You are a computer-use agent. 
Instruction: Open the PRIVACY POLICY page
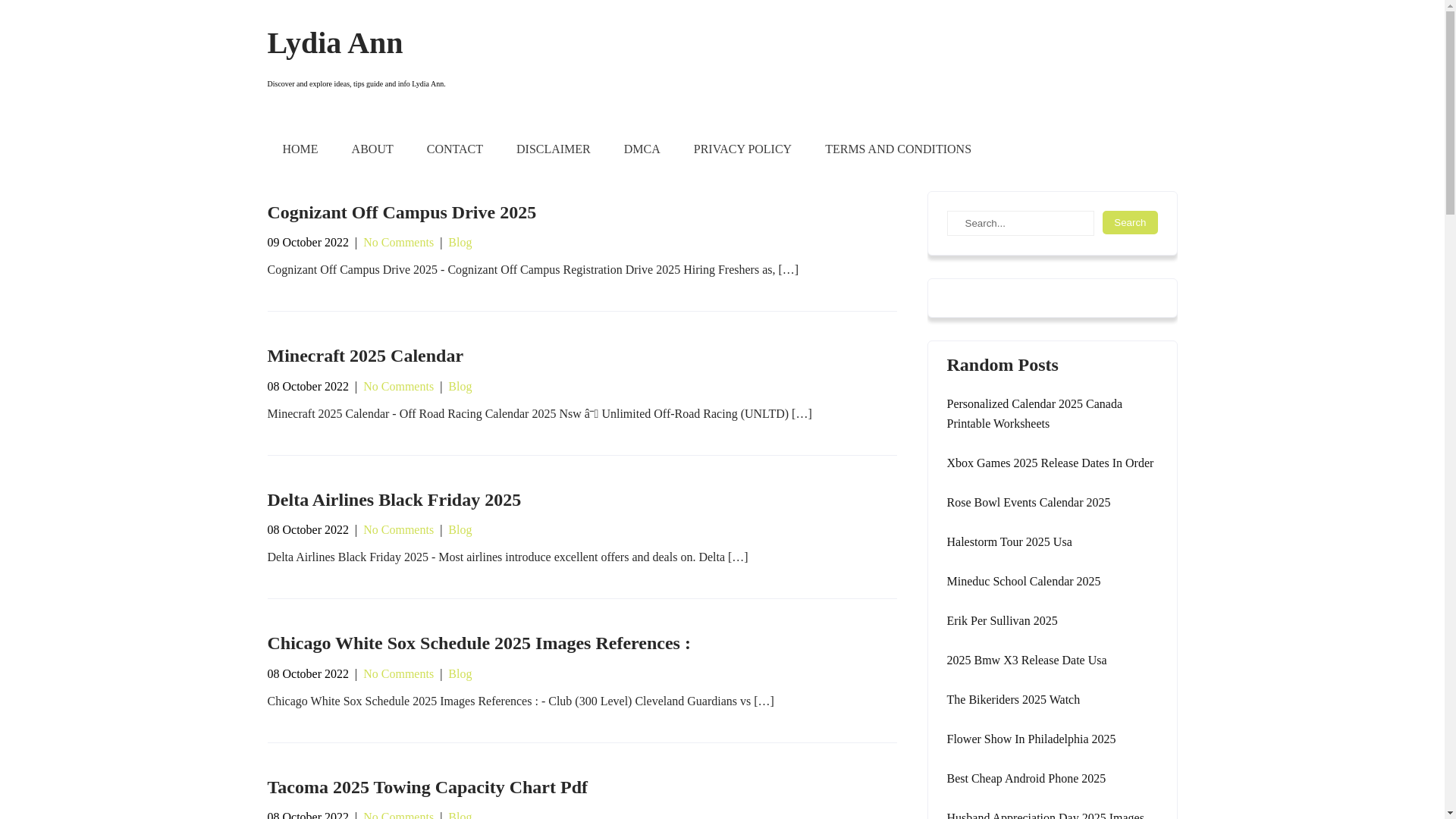(x=742, y=149)
